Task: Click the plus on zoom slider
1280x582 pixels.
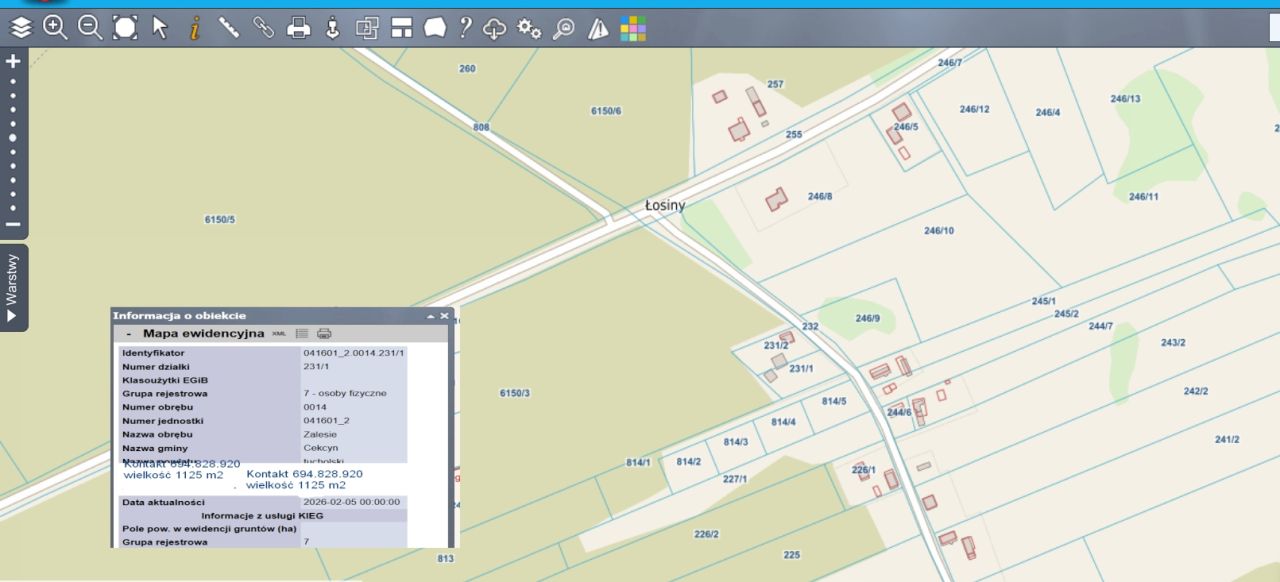Action: pyautogui.click(x=13, y=61)
